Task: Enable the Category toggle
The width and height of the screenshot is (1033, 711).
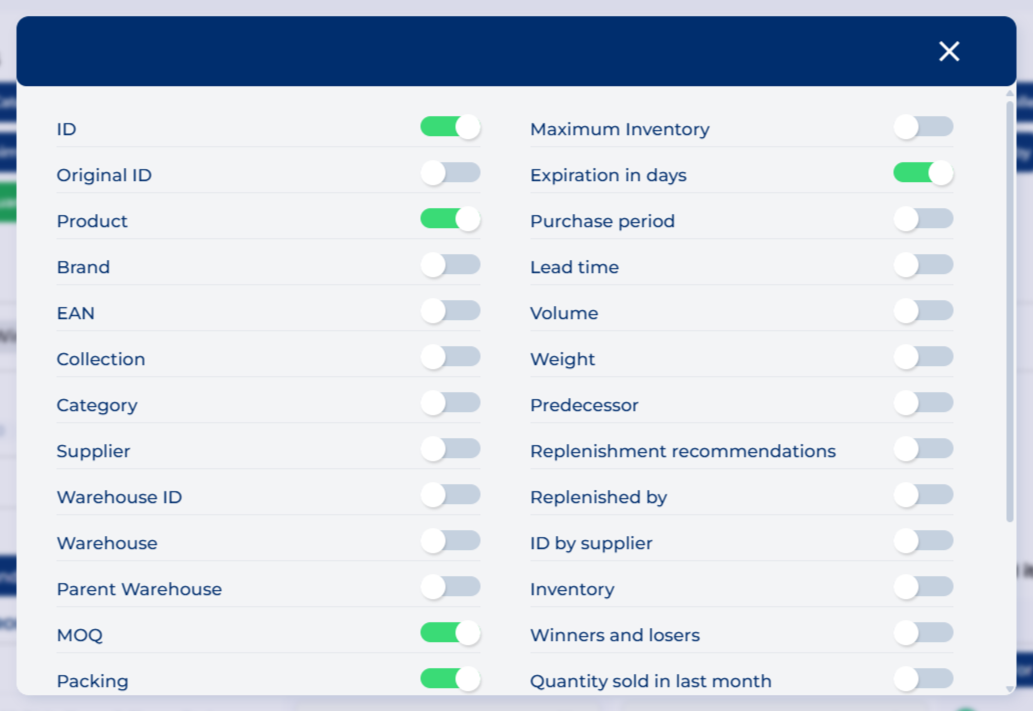Action: coord(450,403)
